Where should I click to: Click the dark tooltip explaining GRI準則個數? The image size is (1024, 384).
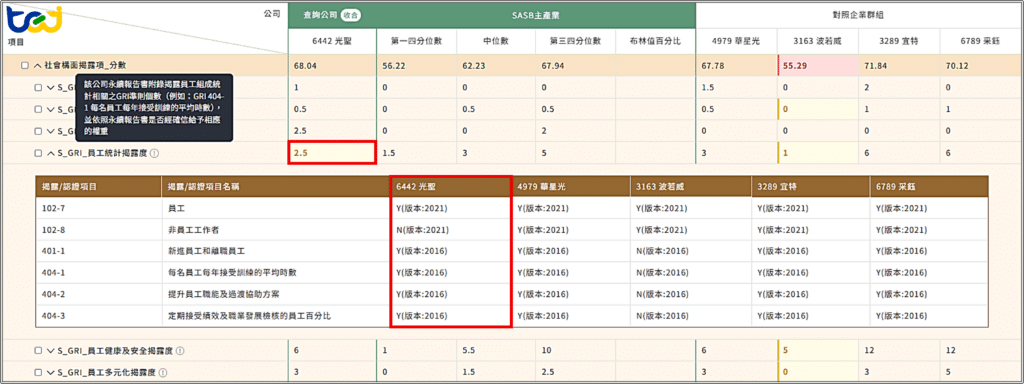pyautogui.click(x=154, y=108)
